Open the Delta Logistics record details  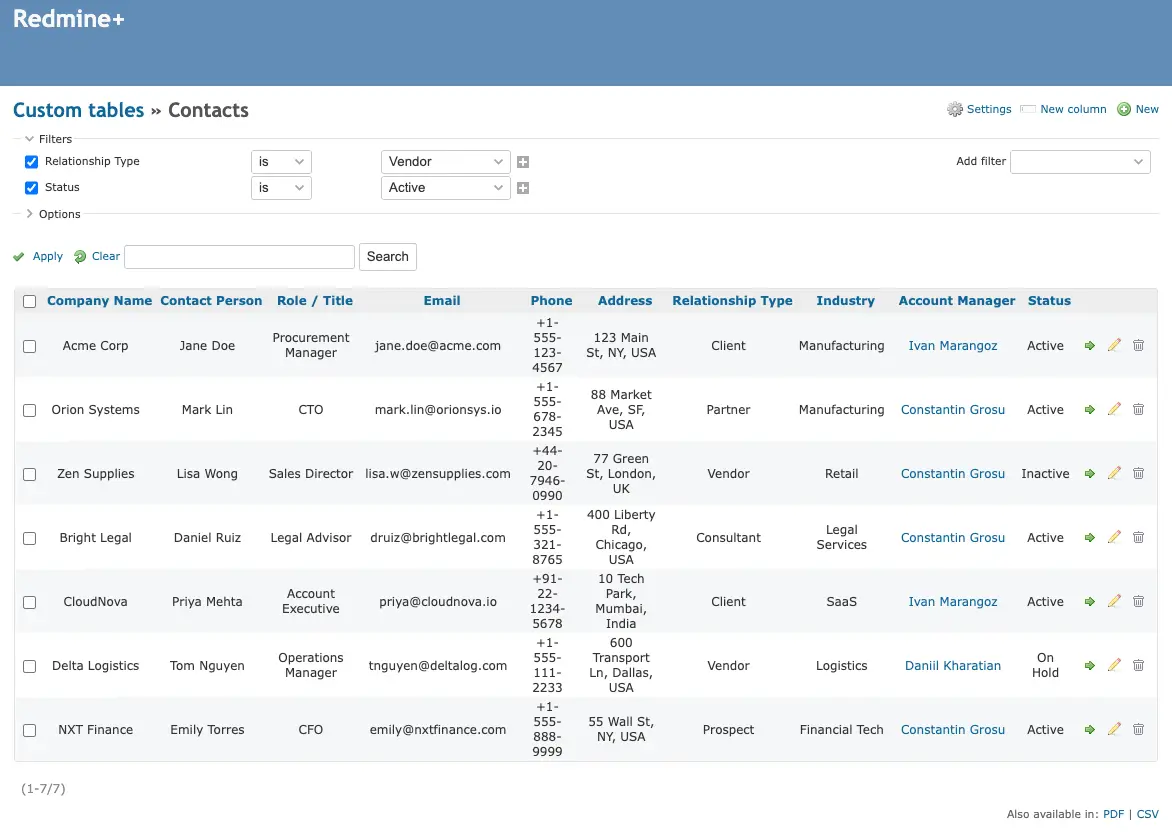pos(1089,665)
